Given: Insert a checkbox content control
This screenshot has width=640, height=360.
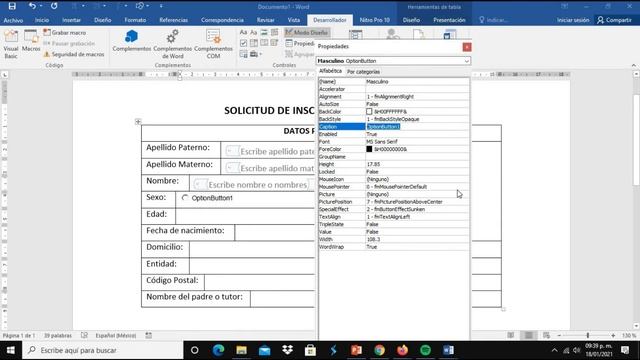Looking at the screenshot, I should click(243, 43).
